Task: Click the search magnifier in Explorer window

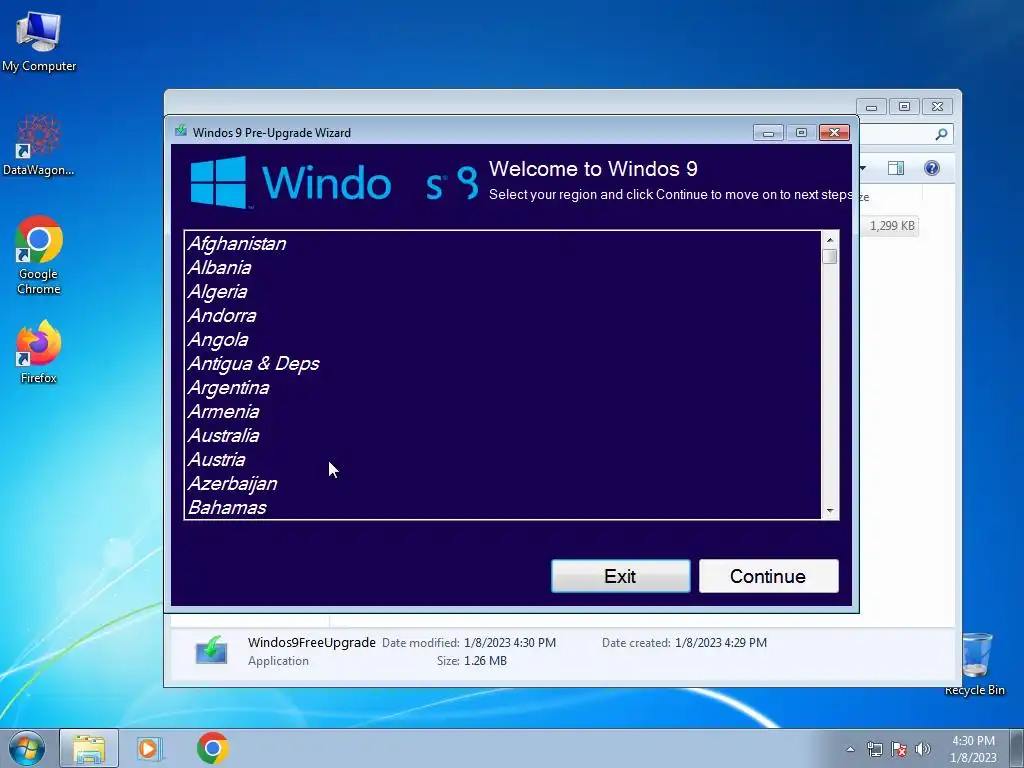Action: click(x=941, y=134)
